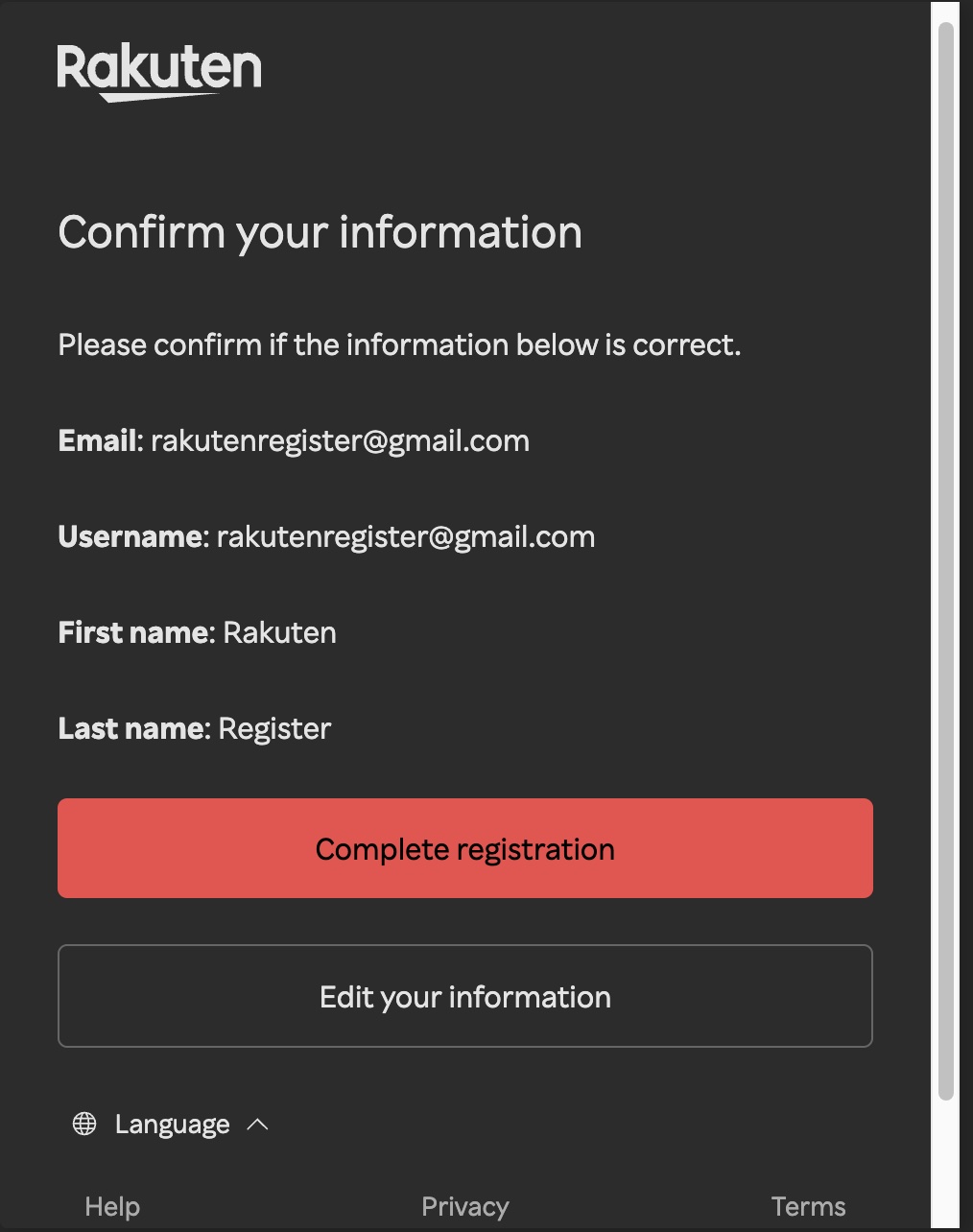The image size is (973, 1232).
Task: Click the Rakuten logo
Action: [159, 71]
